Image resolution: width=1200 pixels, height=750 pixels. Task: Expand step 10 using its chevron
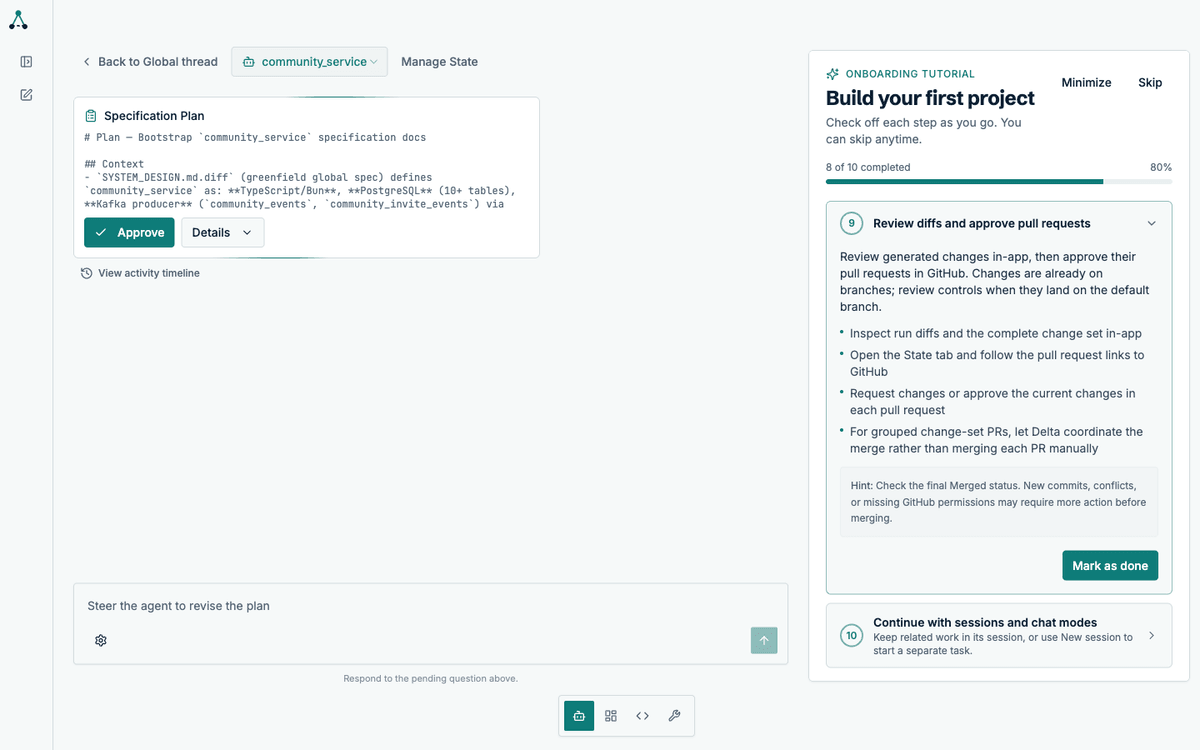(1151, 635)
